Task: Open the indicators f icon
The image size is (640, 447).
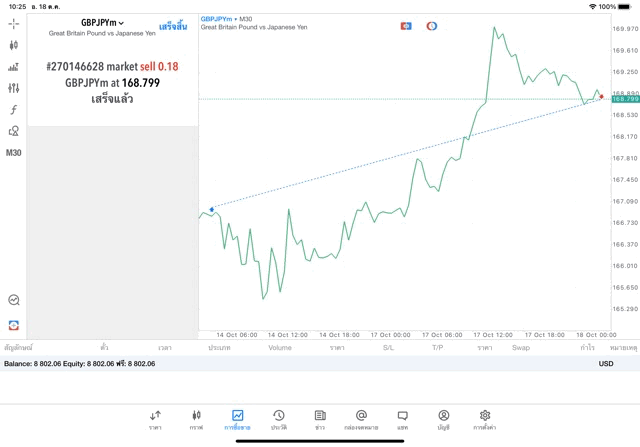Action: (13, 109)
